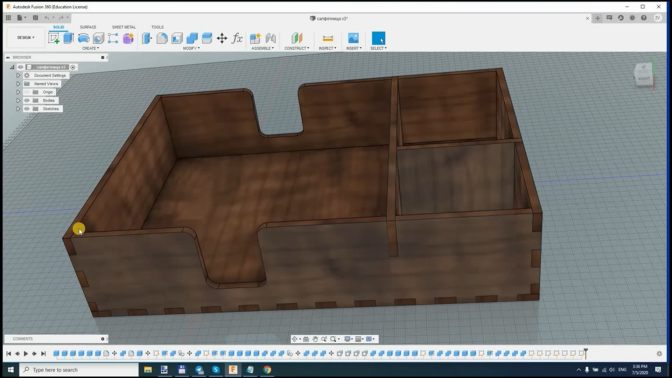The width and height of the screenshot is (672, 378).
Task: Toggle visibility of the Bodies folder
Action: click(x=27, y=100)
